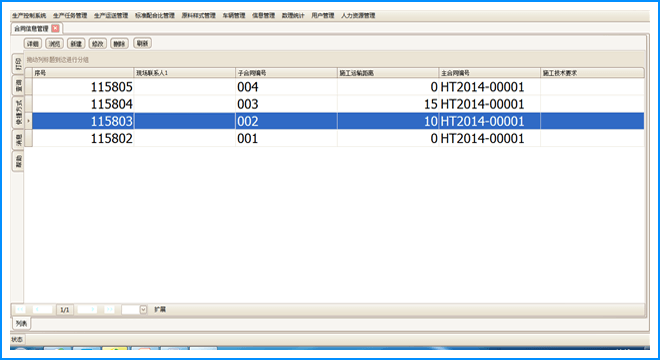Click the 新建 new record button

click(x=76, y=44)
